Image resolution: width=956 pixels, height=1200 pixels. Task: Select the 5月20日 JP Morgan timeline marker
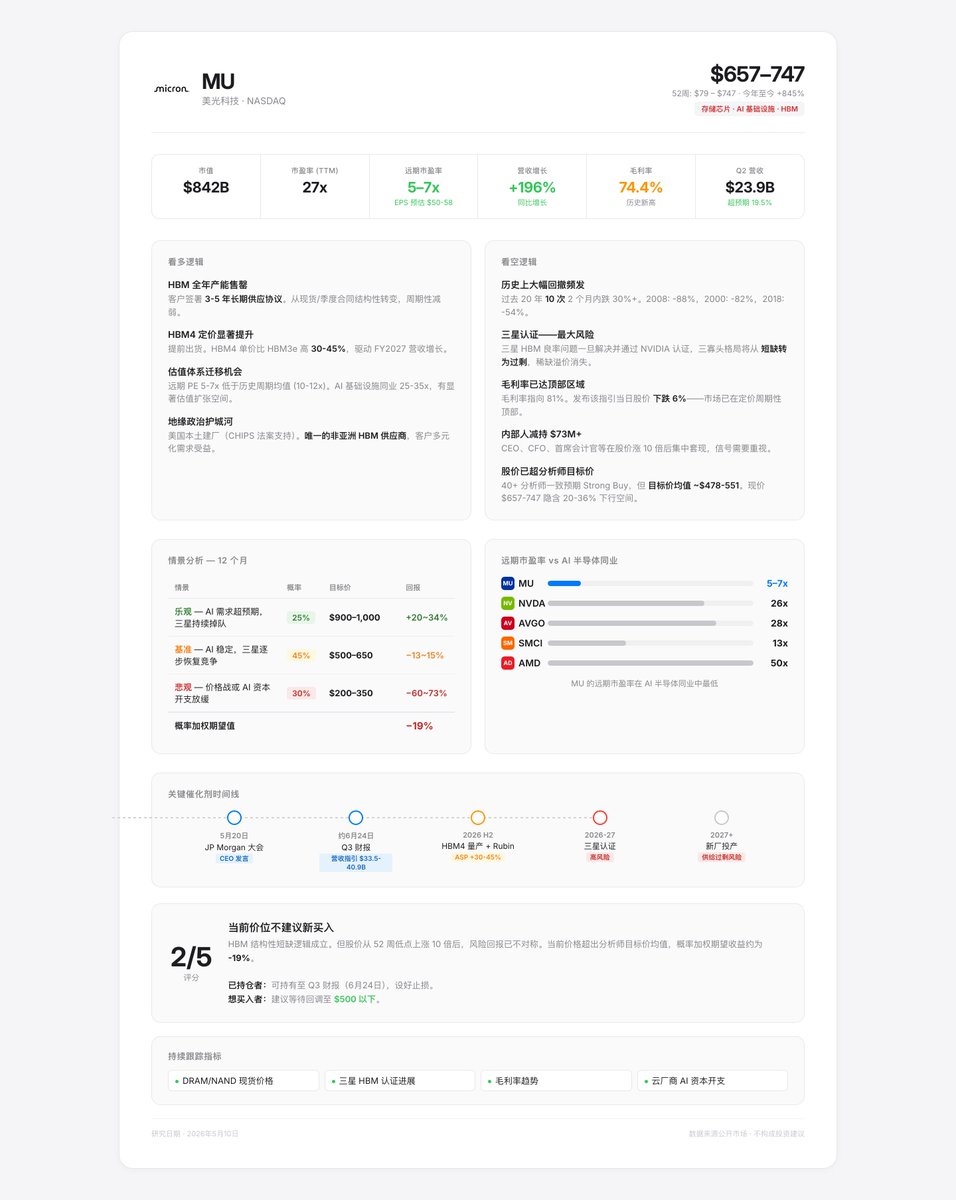234,817
